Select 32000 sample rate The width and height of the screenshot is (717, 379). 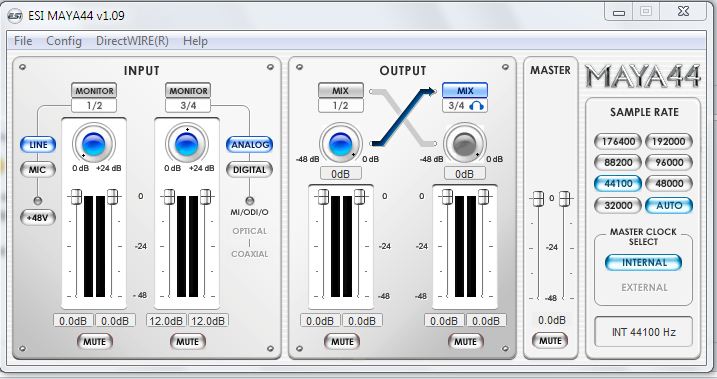pos(618,205)
